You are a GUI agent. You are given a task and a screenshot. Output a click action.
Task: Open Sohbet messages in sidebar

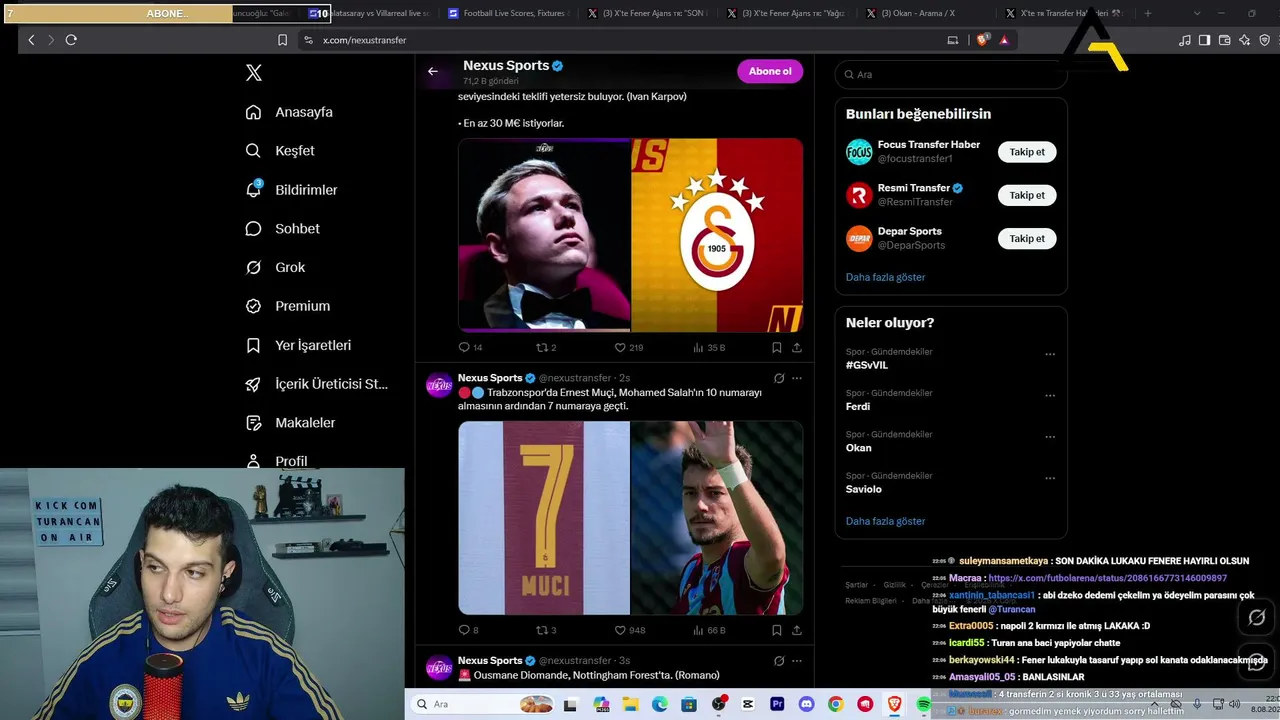[x=282, y=229]
